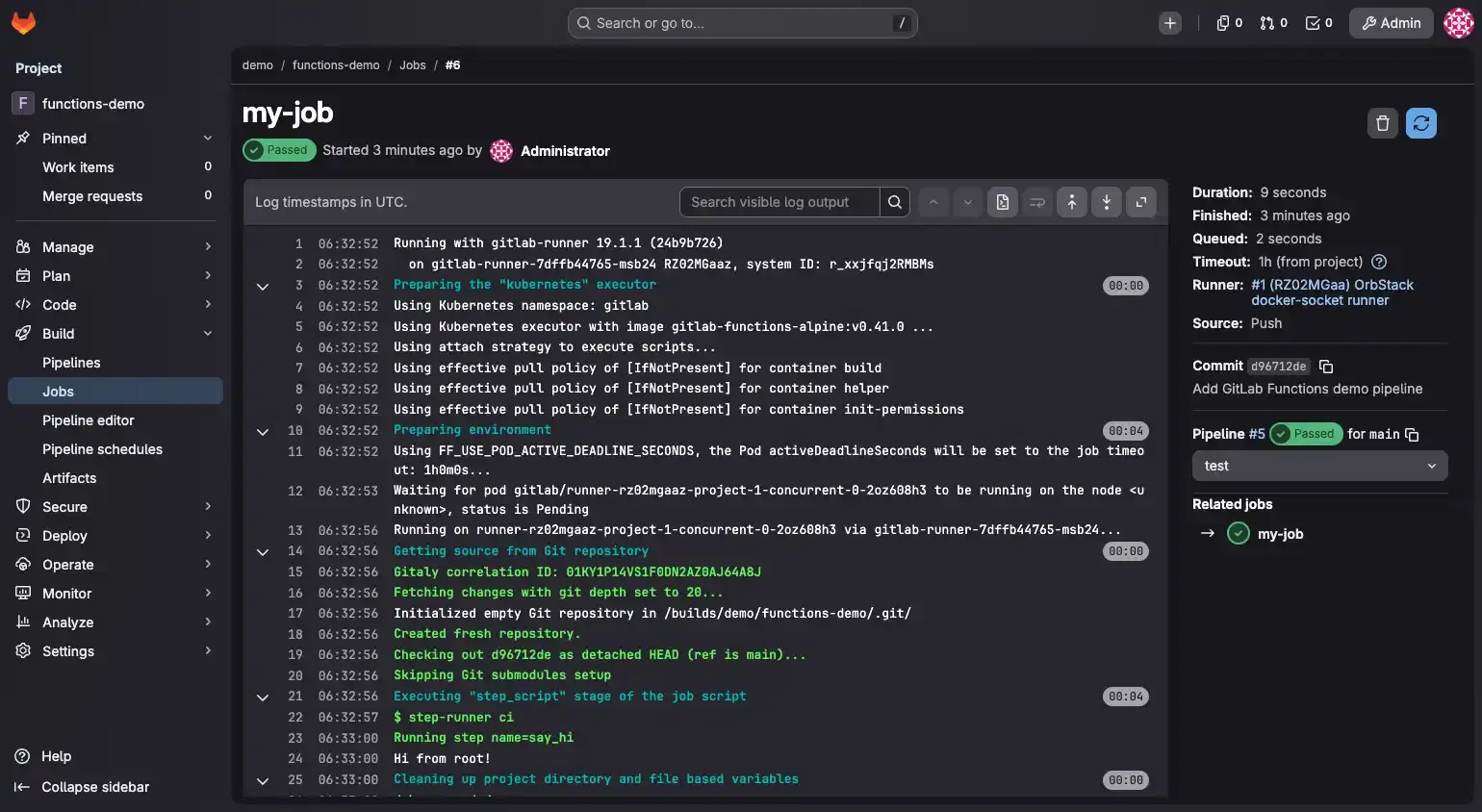Open Pipeline schedules in the sidebar
The image size is (1482, 812).
[115, 449]
